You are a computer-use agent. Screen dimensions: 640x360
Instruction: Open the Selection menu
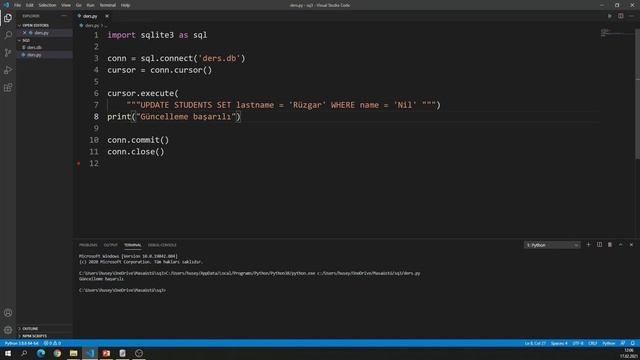point(47,5)
